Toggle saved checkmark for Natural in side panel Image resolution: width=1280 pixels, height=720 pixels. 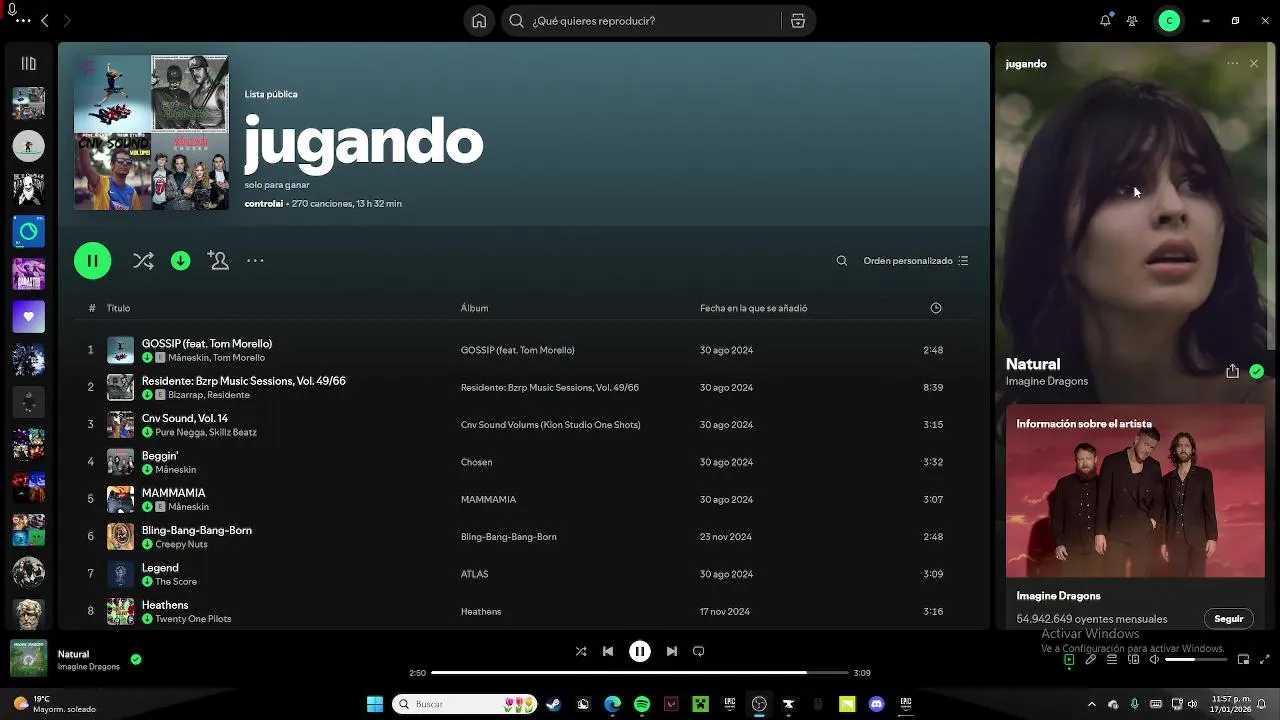point(1257,371)
